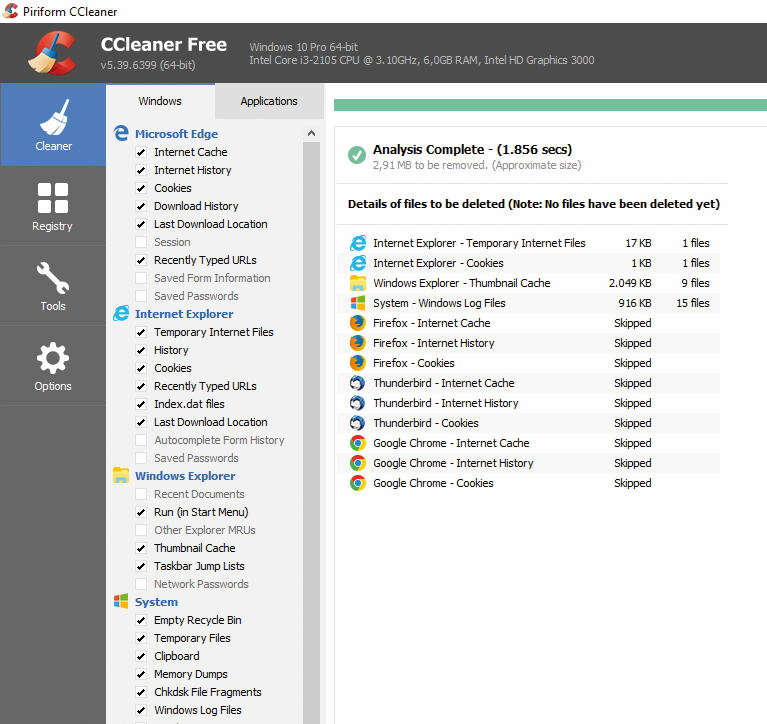
Task: Click Thunderbird icon beside Thunderbird Internet Cache
Action: tap(358, 383)
